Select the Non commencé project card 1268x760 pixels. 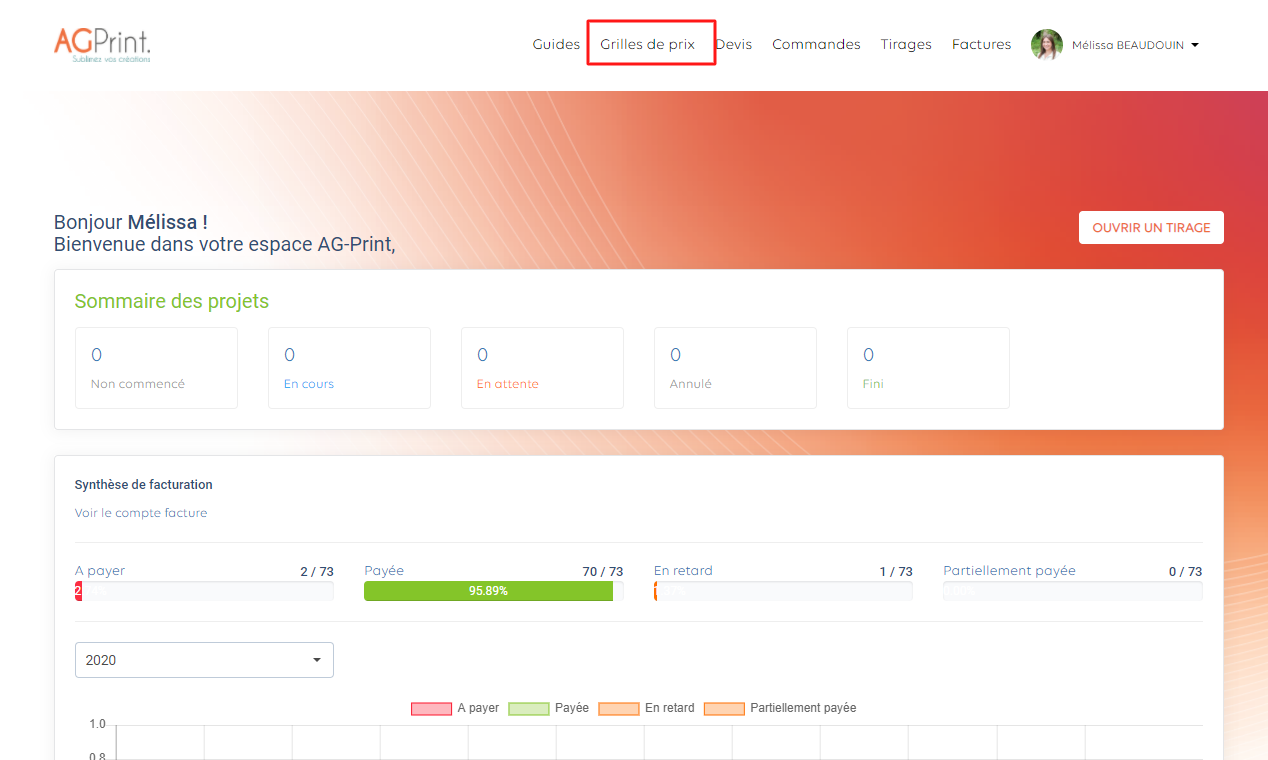tap(156, 368)
